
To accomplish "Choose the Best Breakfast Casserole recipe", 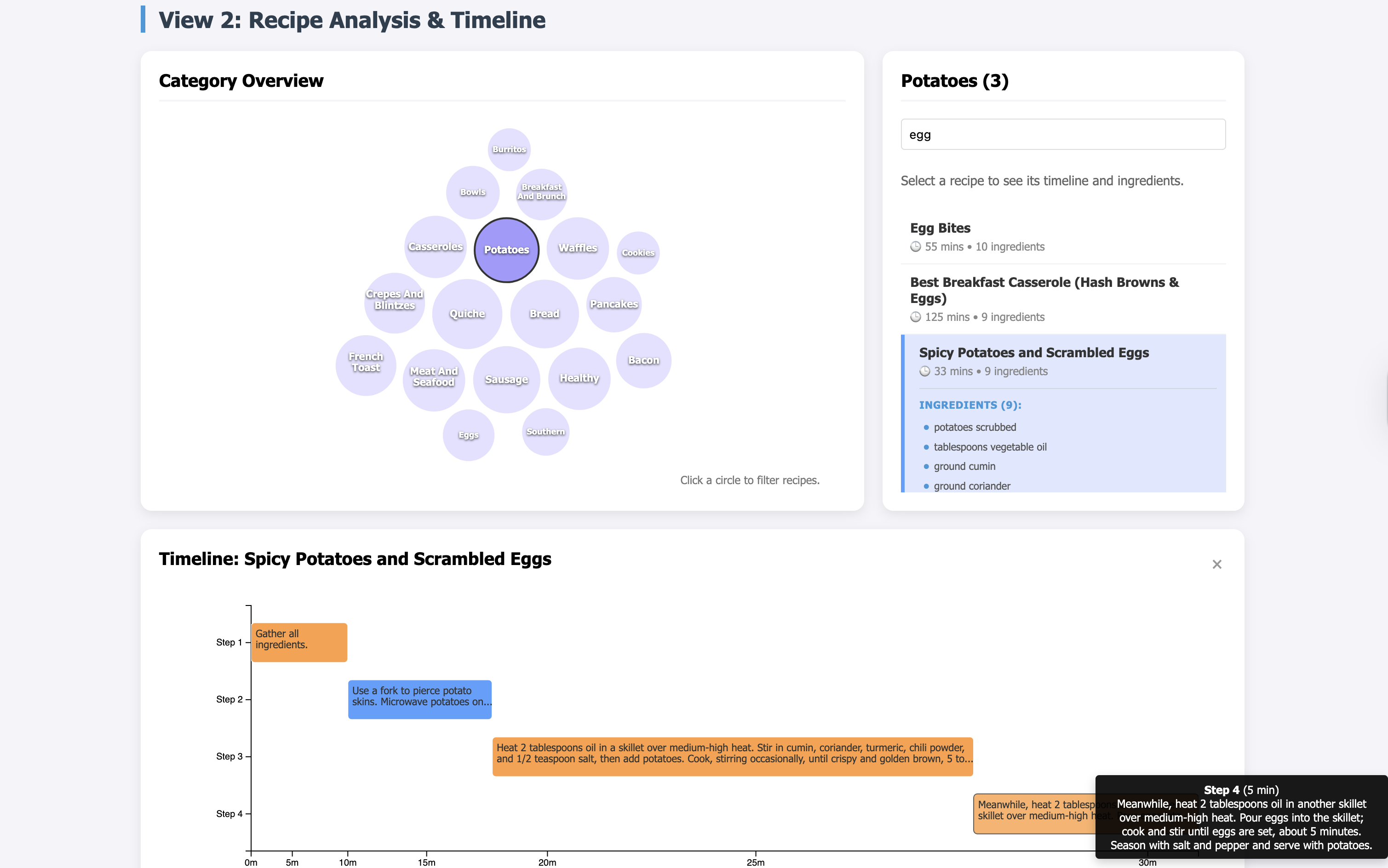I will [x=1044, y=290].
